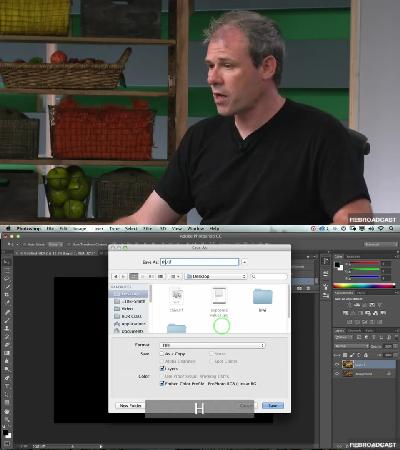Viewport: 400px width, 450px height.
Task: Open the layer filter Kind dropdown
Action: click(343, 338)
